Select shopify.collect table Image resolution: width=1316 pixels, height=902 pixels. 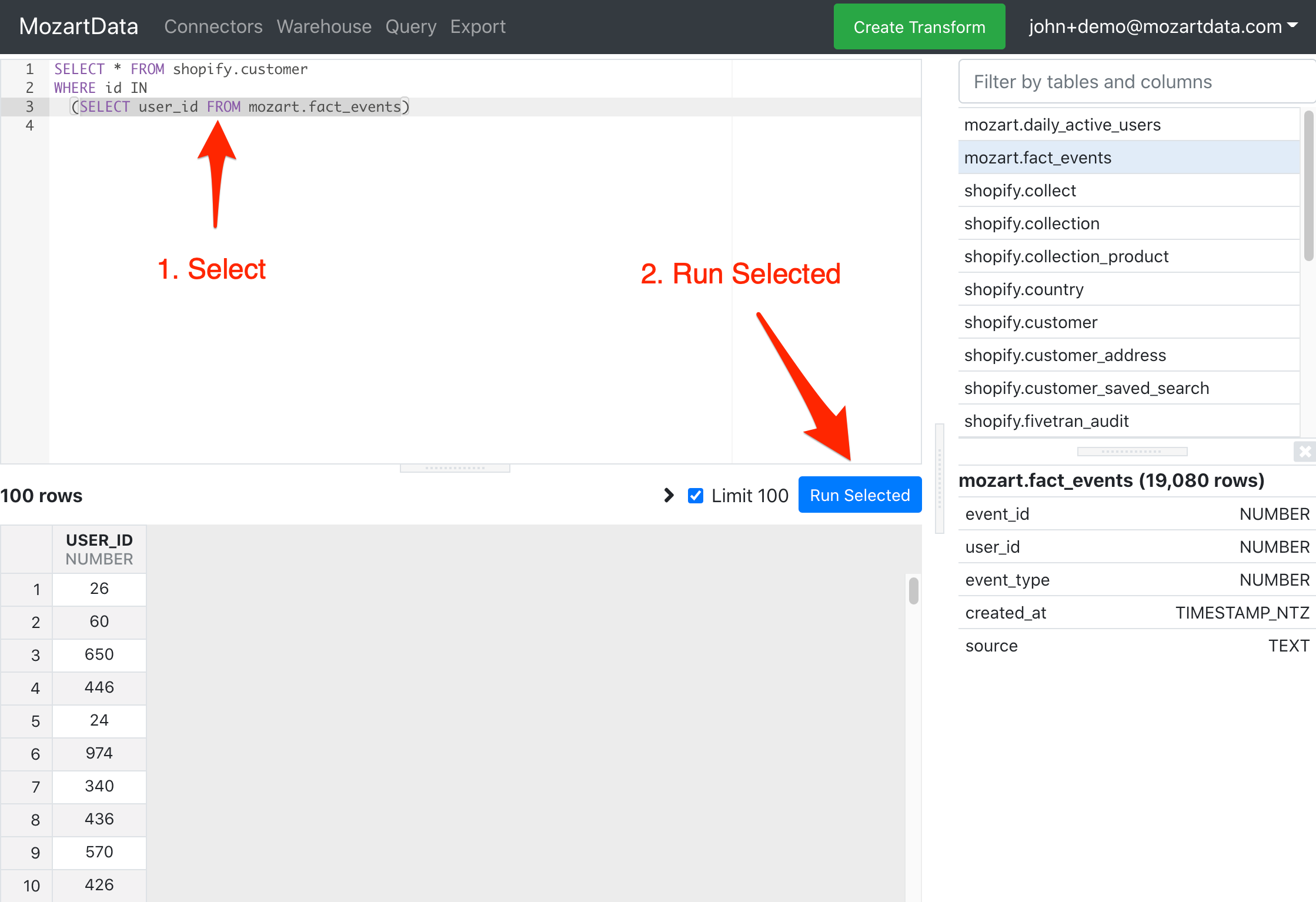click(1129, 191)
